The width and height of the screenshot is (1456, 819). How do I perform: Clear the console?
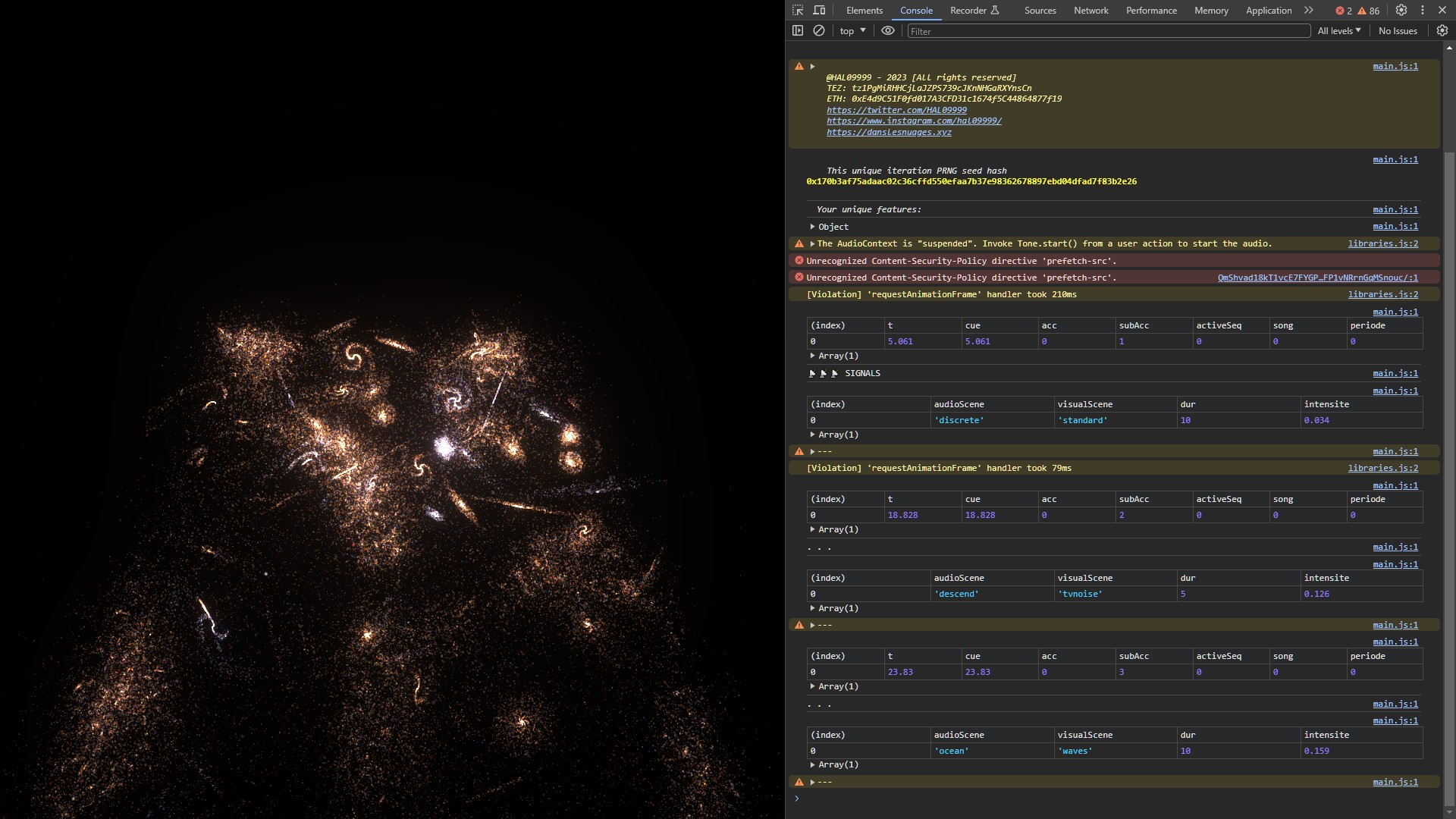tap(819, 31)
